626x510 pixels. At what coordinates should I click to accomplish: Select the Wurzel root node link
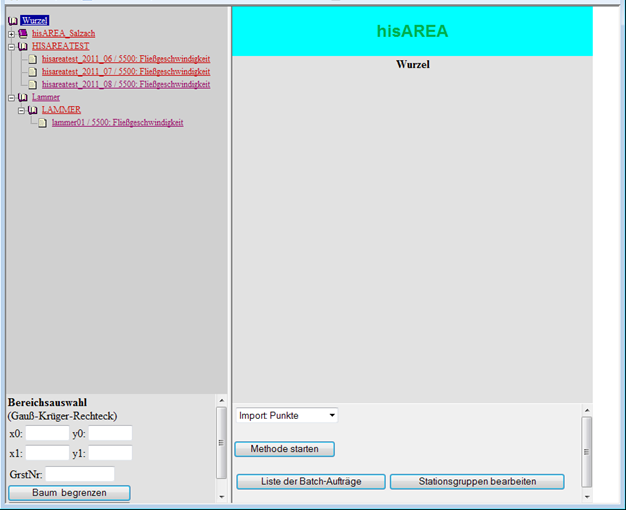(x=35, y=20)
